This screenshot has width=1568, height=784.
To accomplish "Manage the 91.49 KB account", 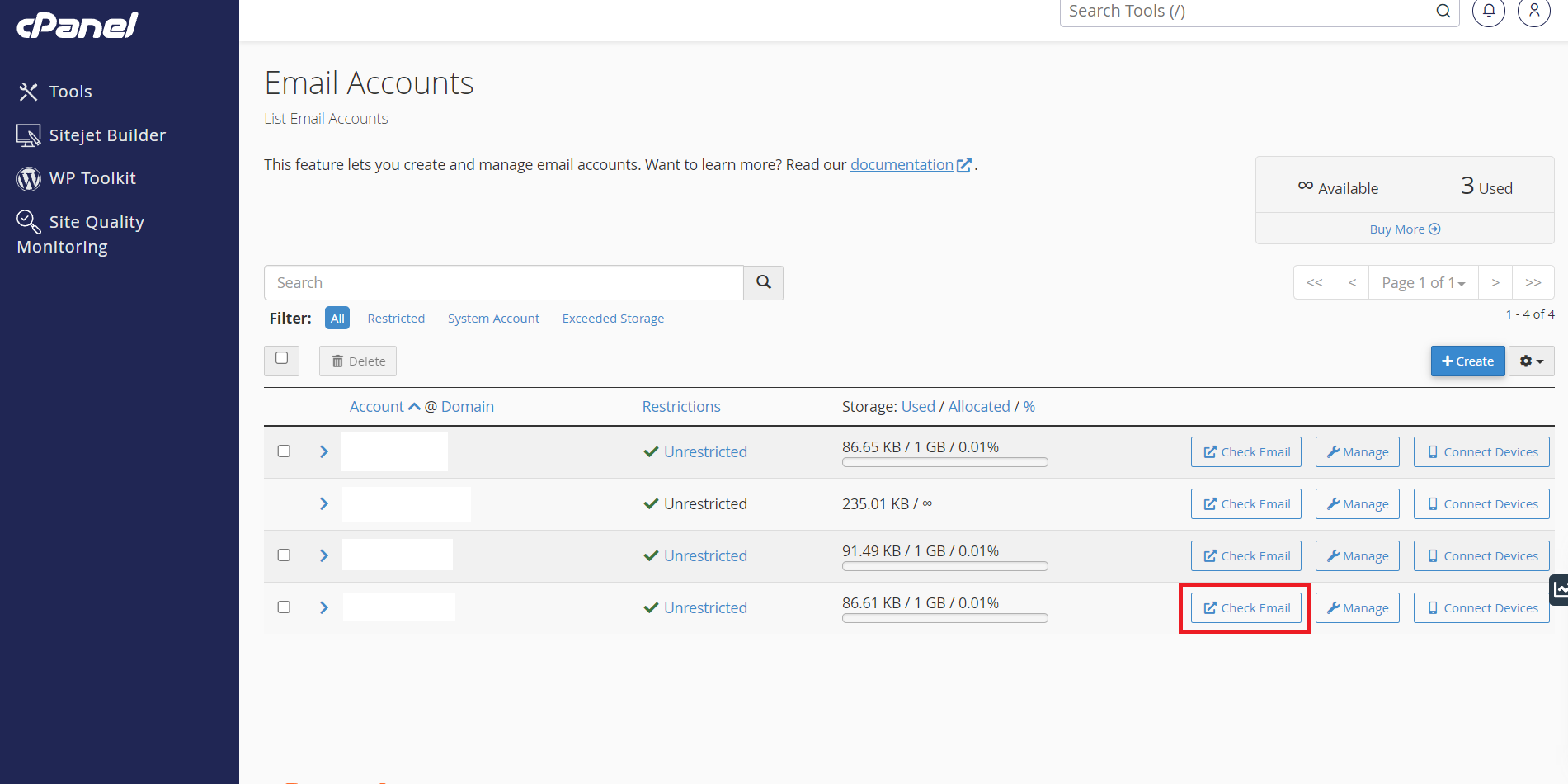I will tap(1358, 555).
